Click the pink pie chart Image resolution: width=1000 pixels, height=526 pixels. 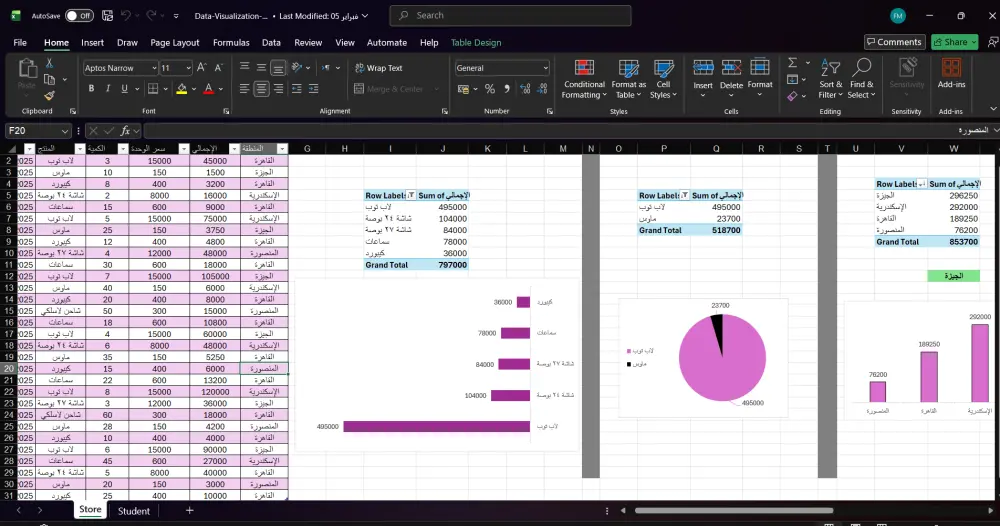722,358
